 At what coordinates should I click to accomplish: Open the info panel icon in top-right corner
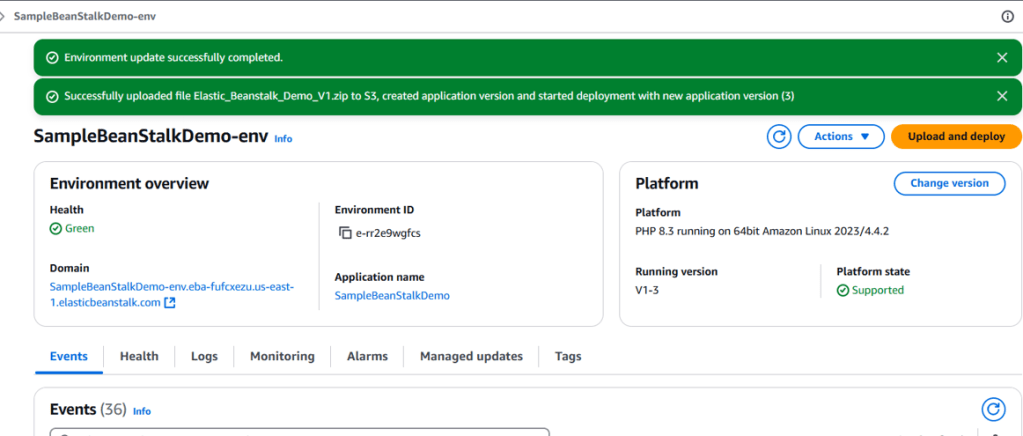[x=1007, y=17]
